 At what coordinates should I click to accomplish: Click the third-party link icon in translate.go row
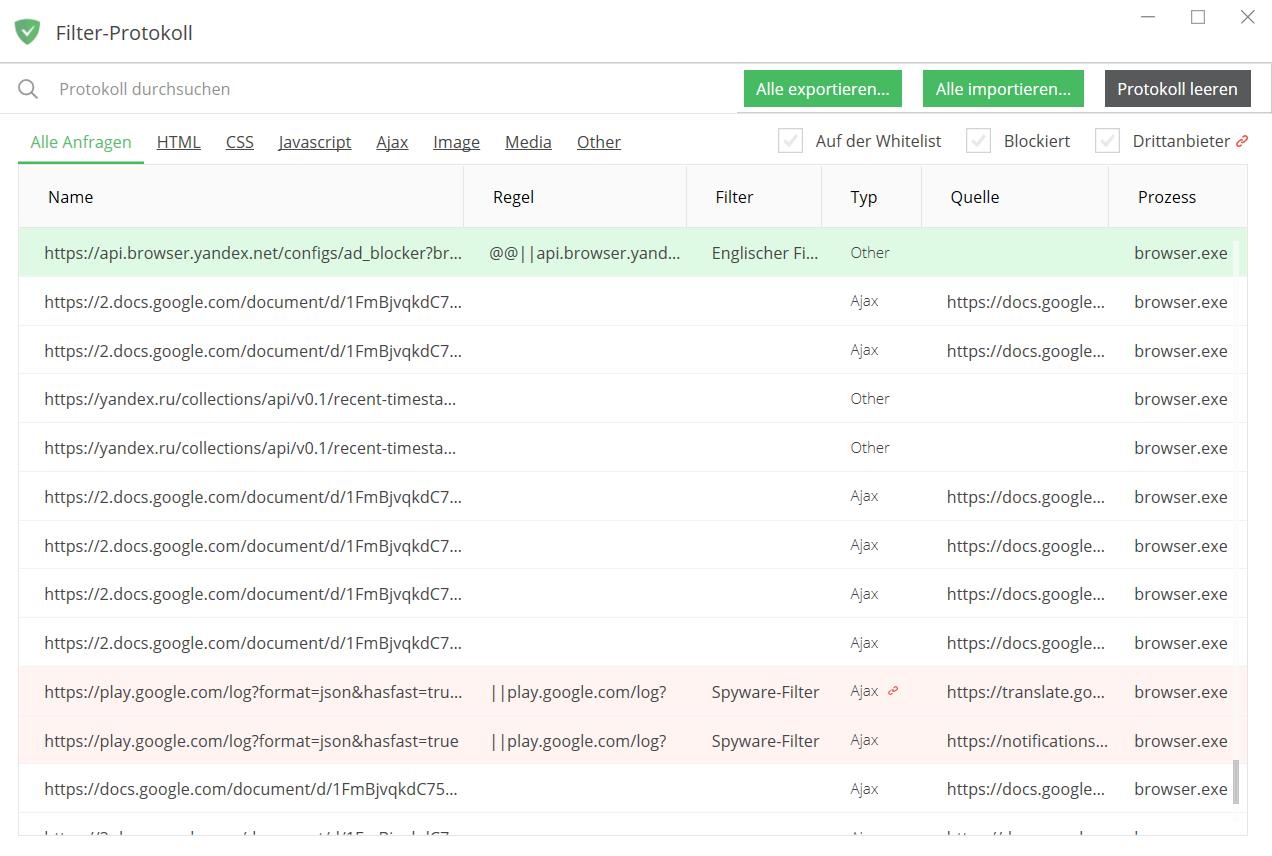pyautogui.click(x=893, y=691)
